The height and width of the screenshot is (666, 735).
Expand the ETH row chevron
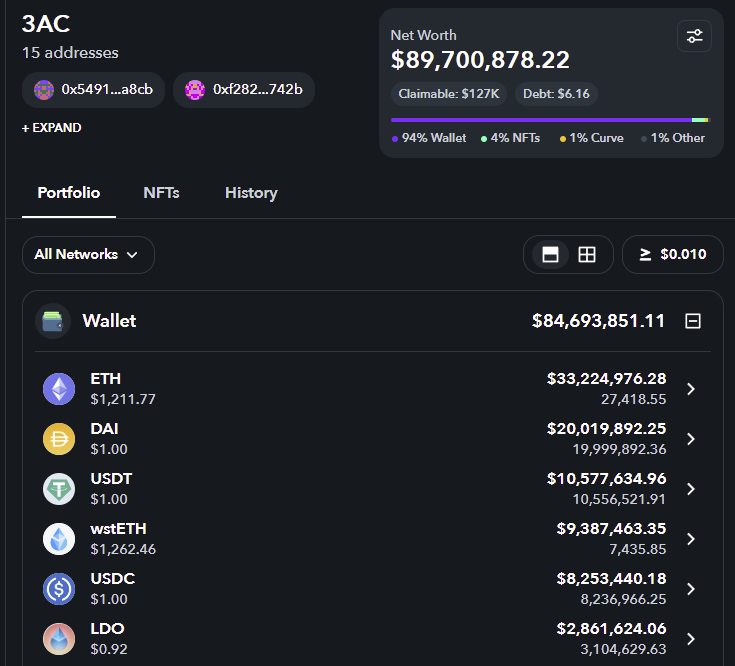690,389
